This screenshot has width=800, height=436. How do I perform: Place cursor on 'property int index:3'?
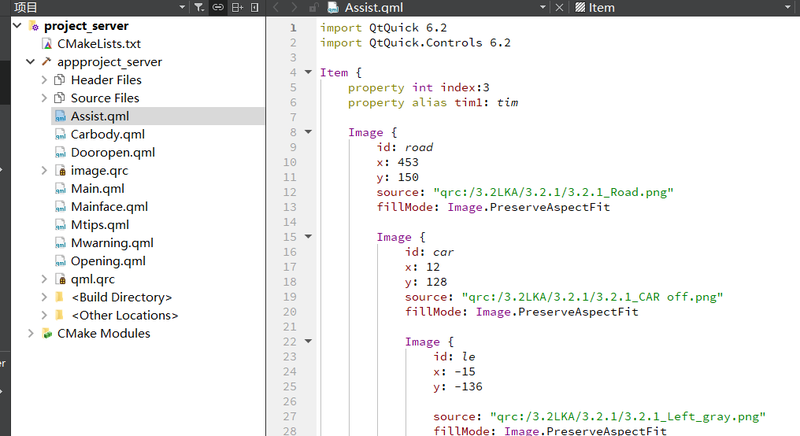coord(418,88)
